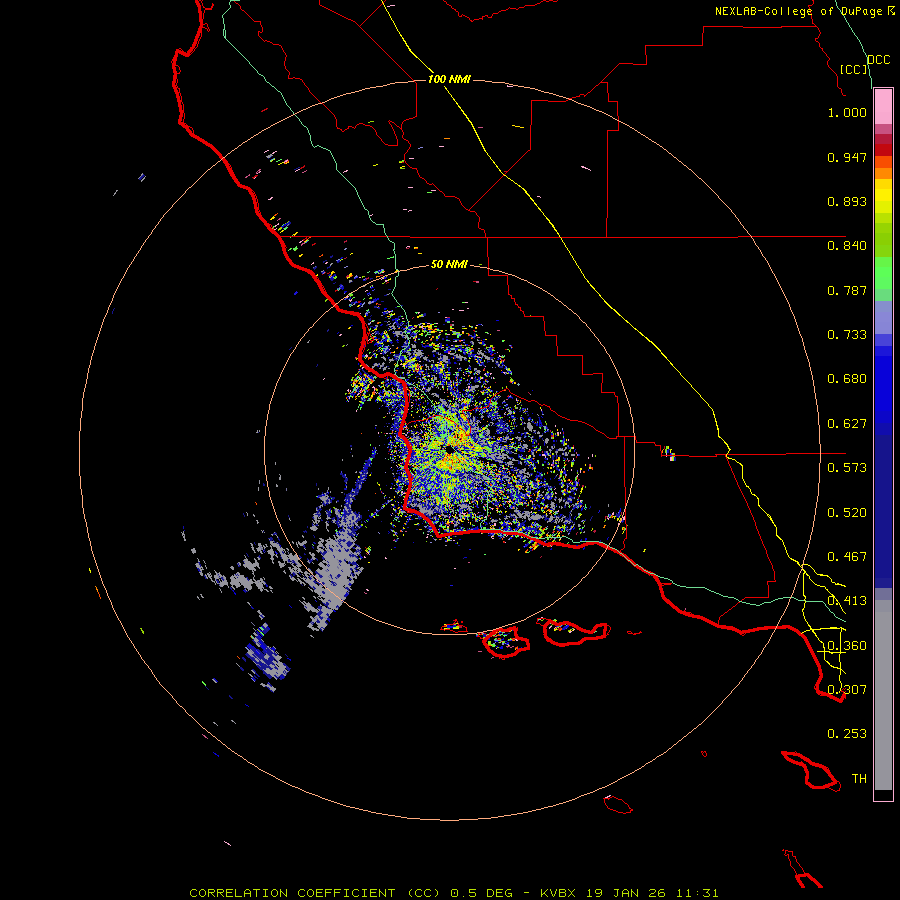
Task: Pick the gray swatch near scale bottom
Action: (883, 695)
